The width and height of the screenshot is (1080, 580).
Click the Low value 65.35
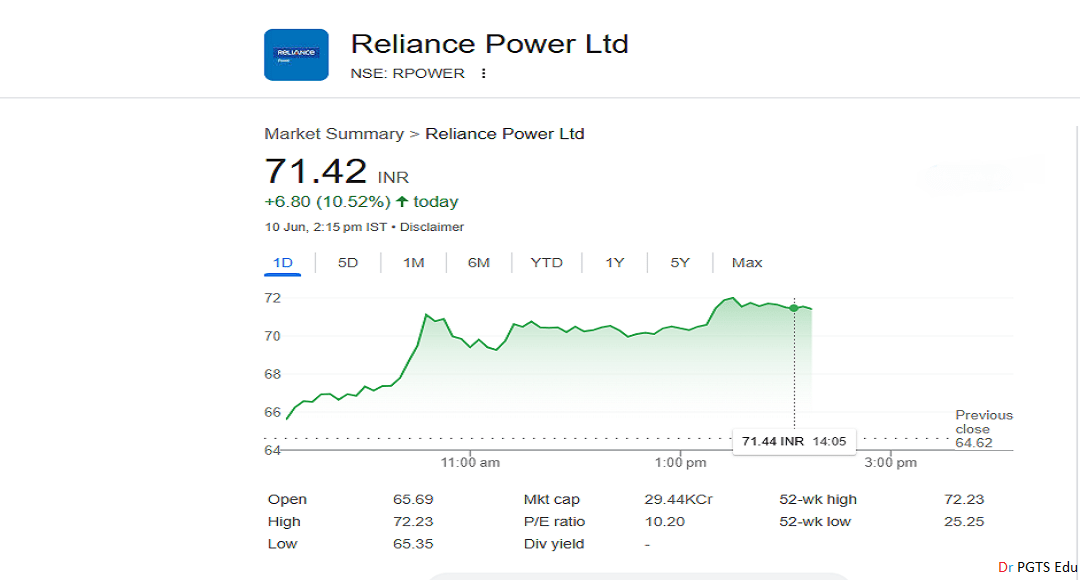pos(413,543)
